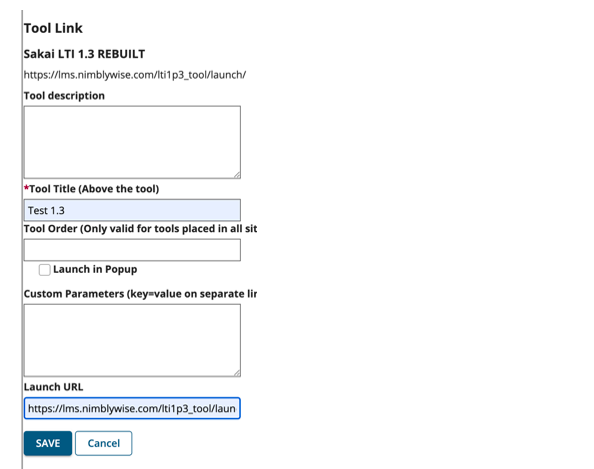Image resolution: width=594 pixels, height=469 pixels.
Task: Click the nimblywise launch URL text under the heading
Action: (x=135, y=75)
